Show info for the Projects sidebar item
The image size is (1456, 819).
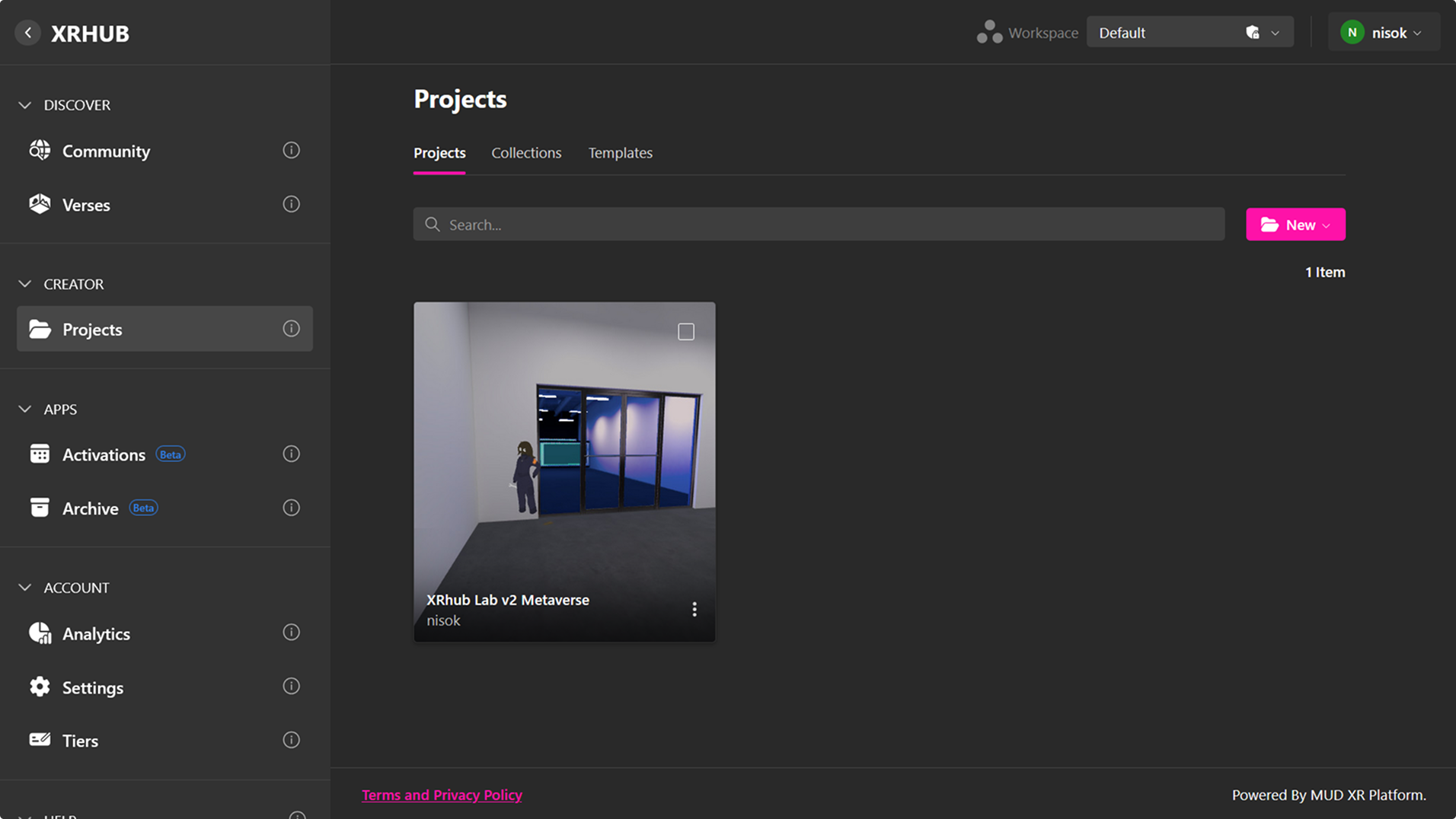click(x=291, y=329)
